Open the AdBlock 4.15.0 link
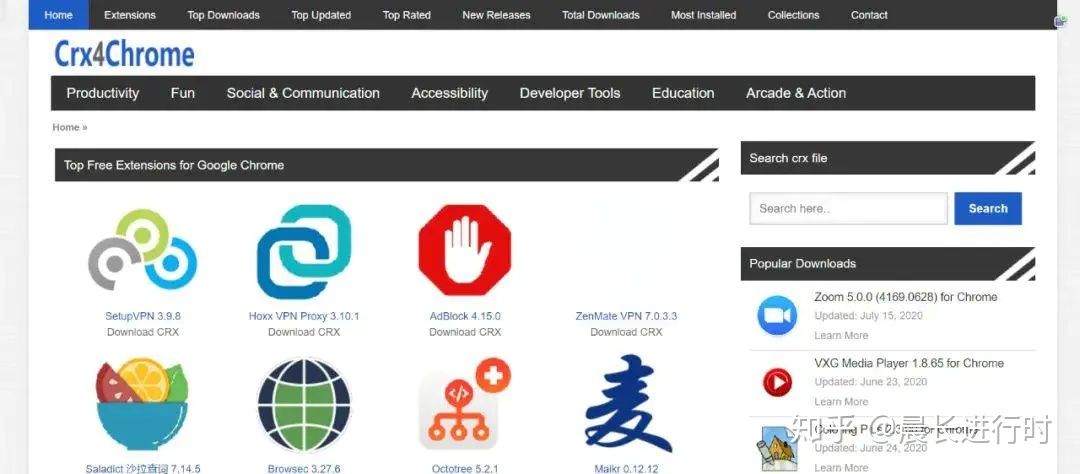 tap(465, 316)
